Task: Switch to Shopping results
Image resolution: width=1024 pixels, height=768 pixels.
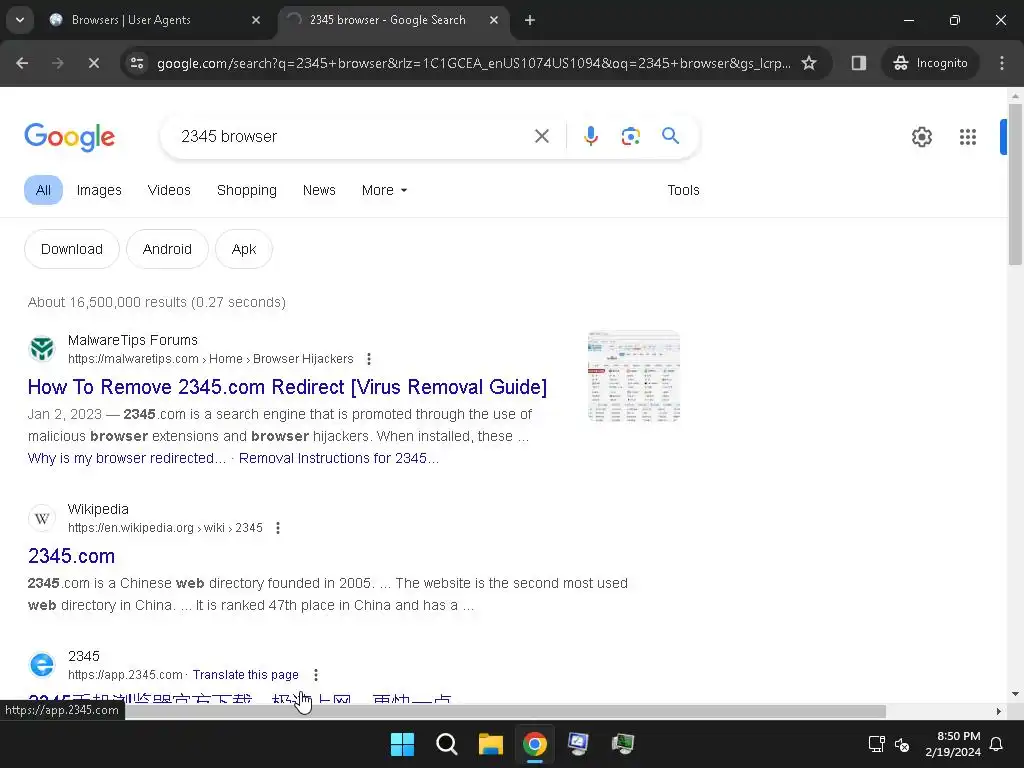Action: 247,190
